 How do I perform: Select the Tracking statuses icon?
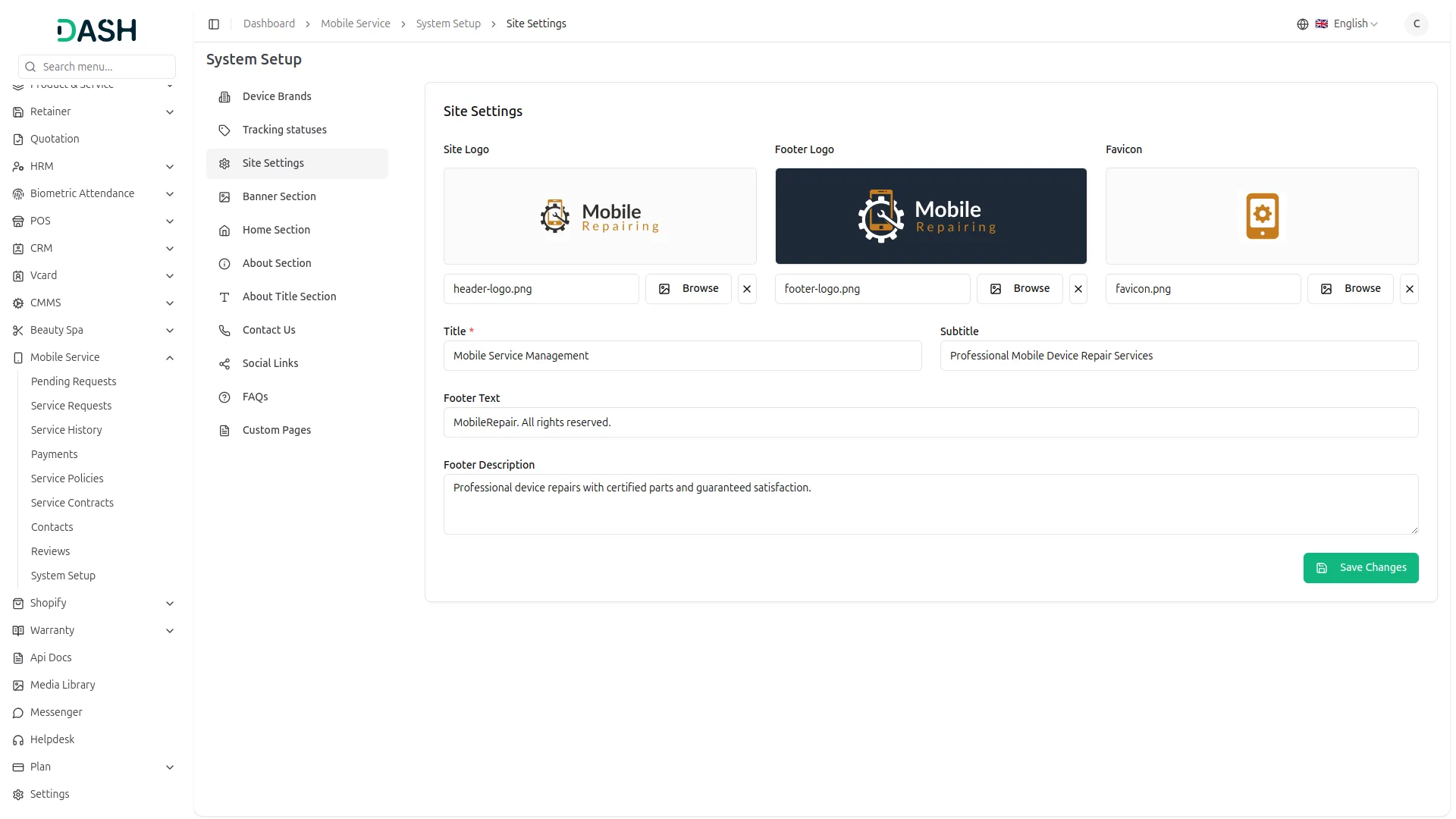click(224, 130)
